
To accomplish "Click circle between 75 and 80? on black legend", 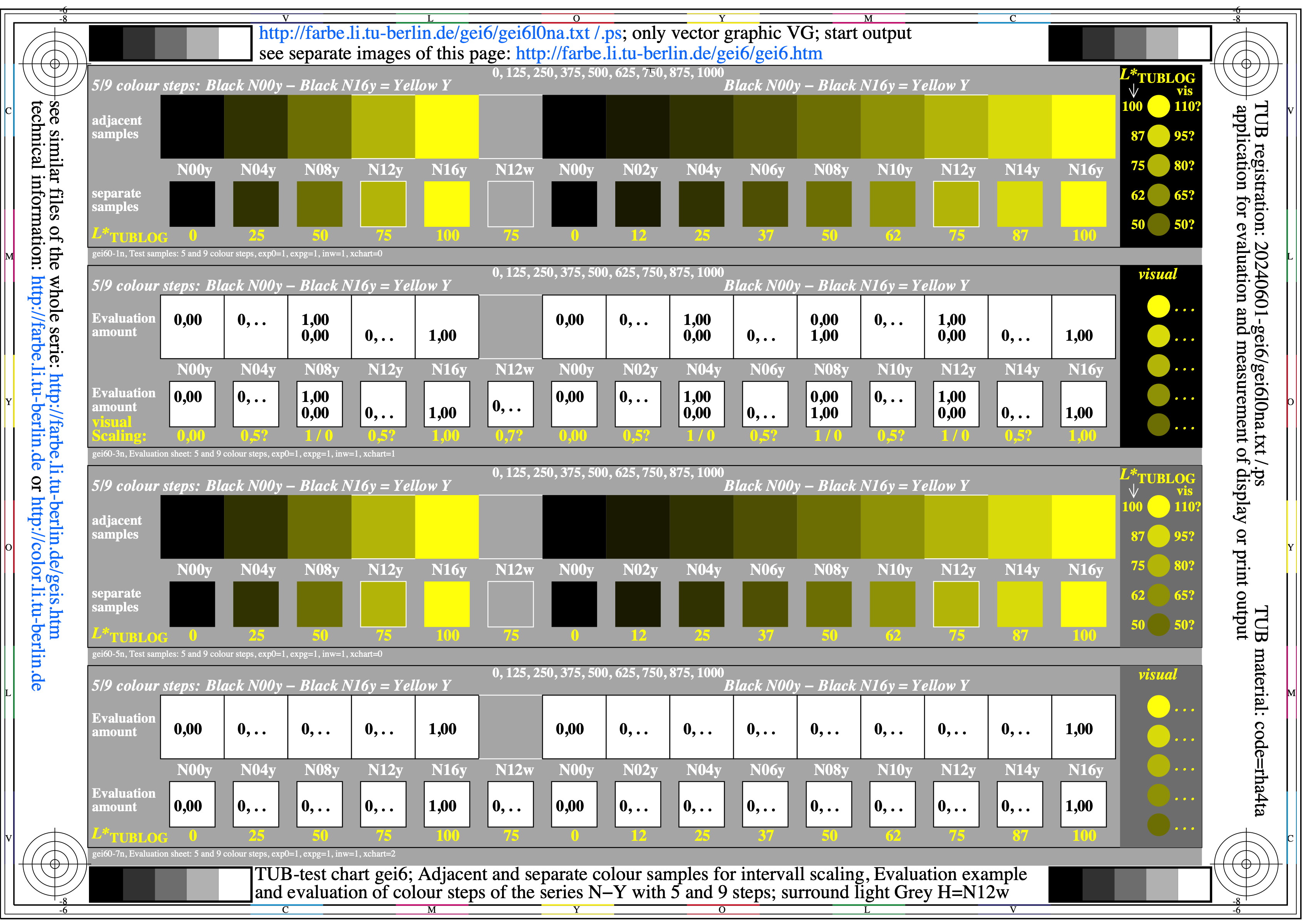I will [x=1158, y=165].
